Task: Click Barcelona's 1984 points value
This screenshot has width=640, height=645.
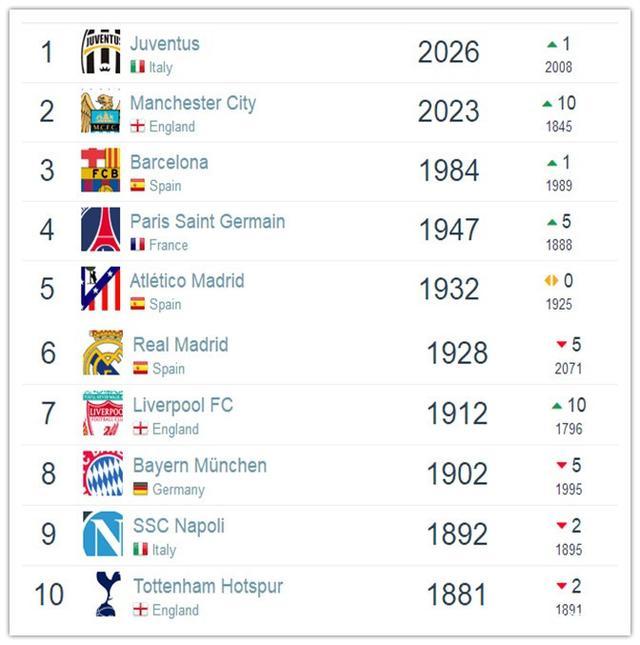Action: [x=449, y=171]
